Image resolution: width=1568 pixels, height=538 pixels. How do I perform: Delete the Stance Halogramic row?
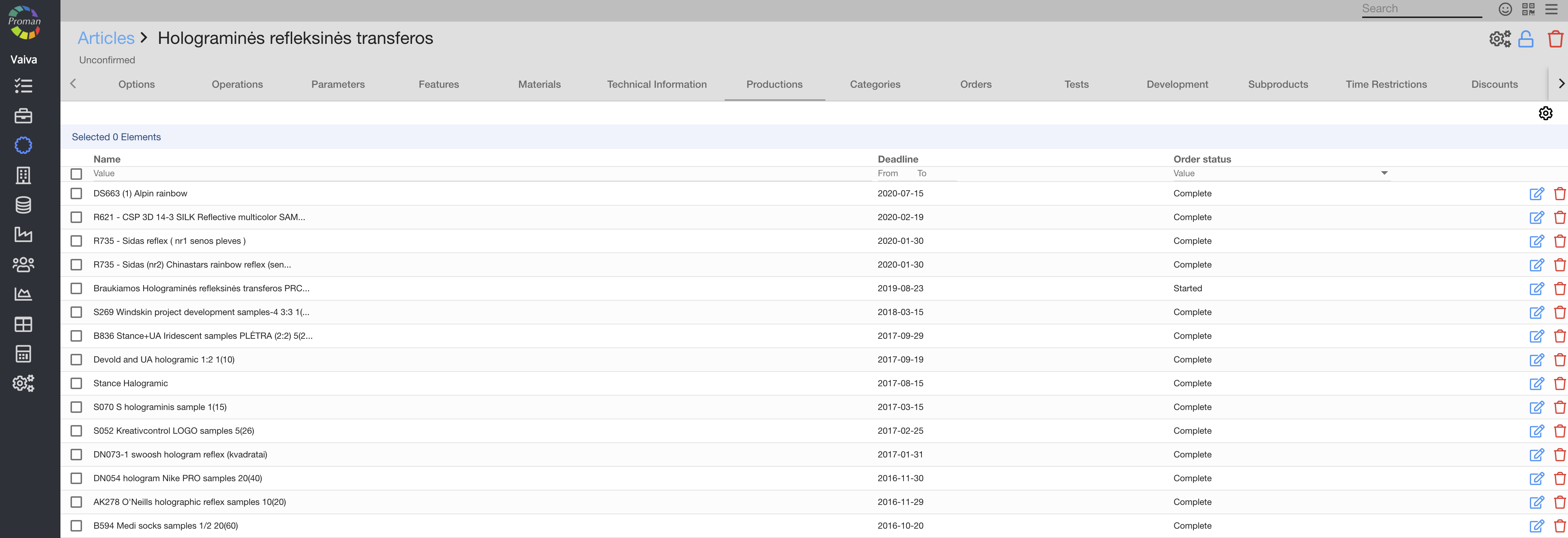1559,383
